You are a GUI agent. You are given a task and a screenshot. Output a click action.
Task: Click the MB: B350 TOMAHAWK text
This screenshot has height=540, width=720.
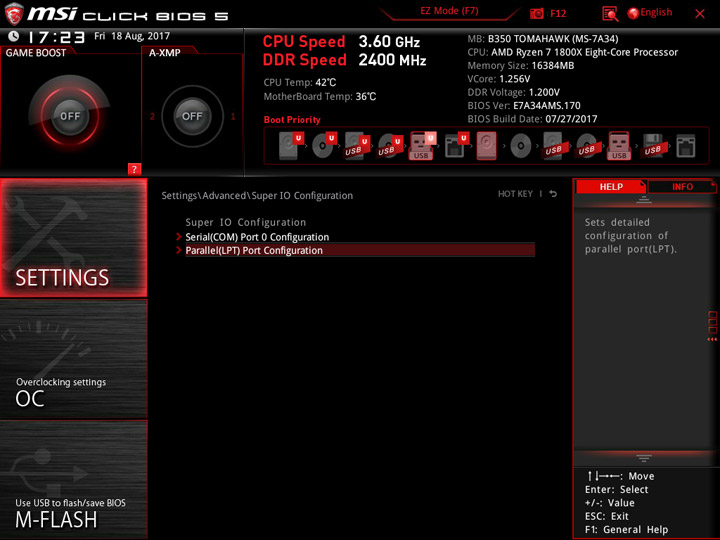[x=543, y=39]
